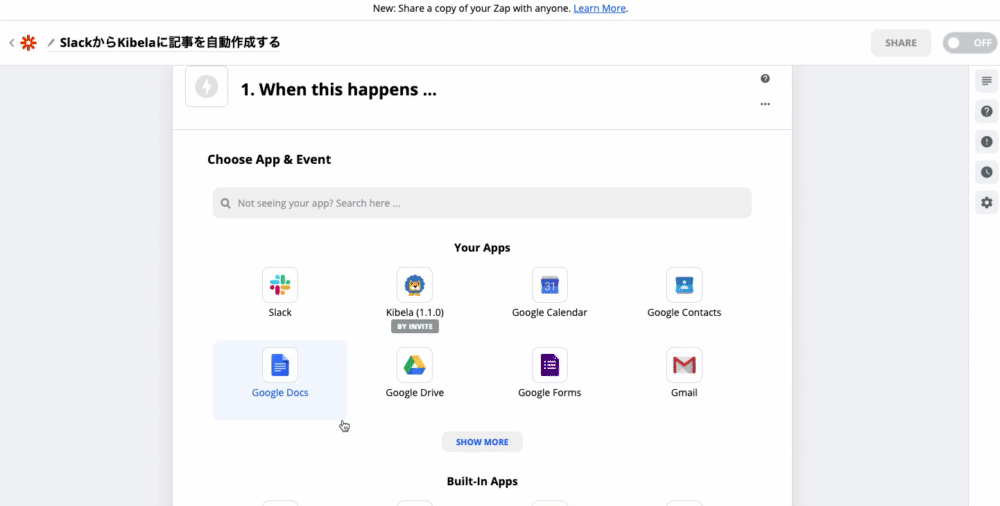The width and height of the screenshot is (1000, 506).
Task: Click the SHOW MORE button
Action: (482, 442)
